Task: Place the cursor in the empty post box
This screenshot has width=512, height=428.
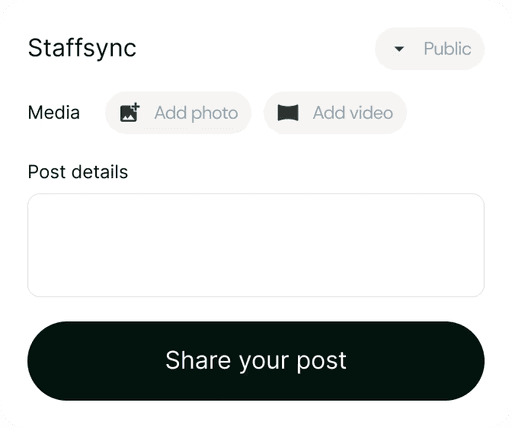Action: click(x=256, y=245)
